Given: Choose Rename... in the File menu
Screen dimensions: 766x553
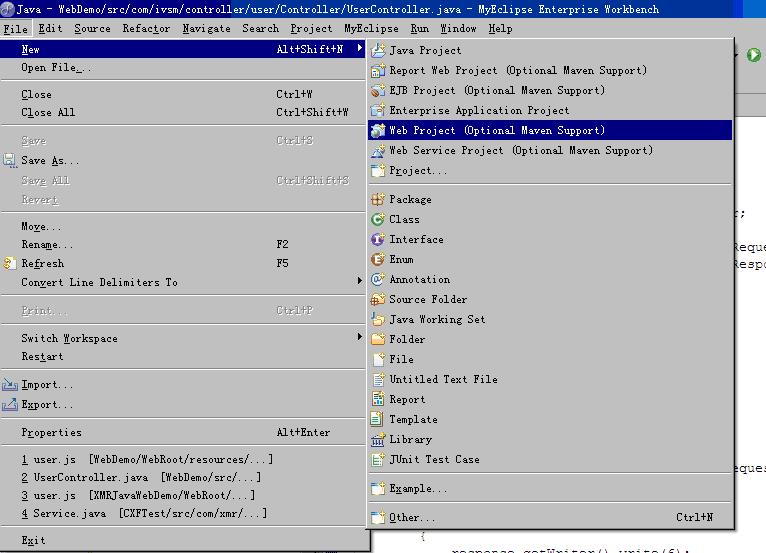Looking at the screenshot, I should pos(183,244).
